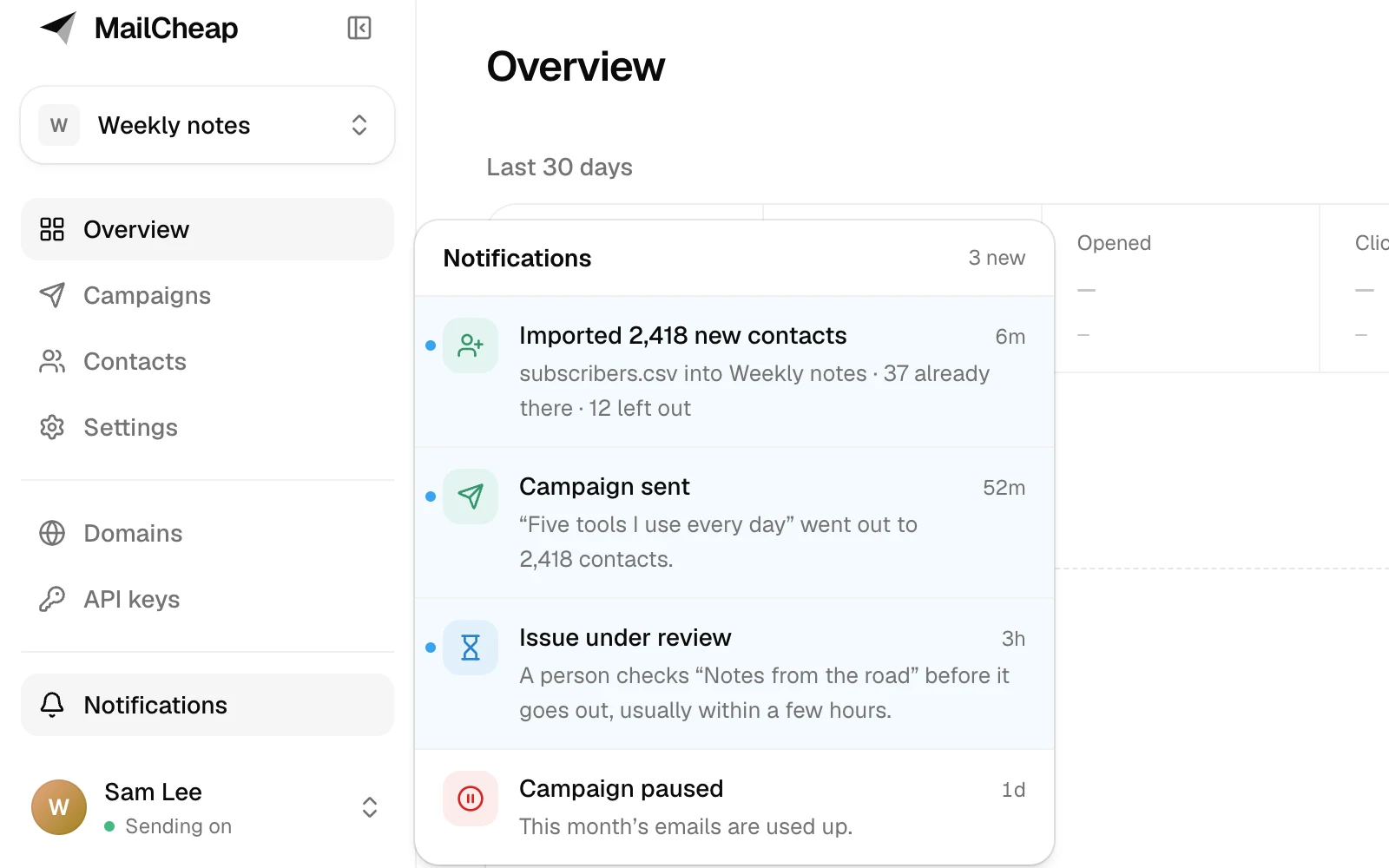
Task: Open the Issue under review notification
Action: [x=734, y=674]
